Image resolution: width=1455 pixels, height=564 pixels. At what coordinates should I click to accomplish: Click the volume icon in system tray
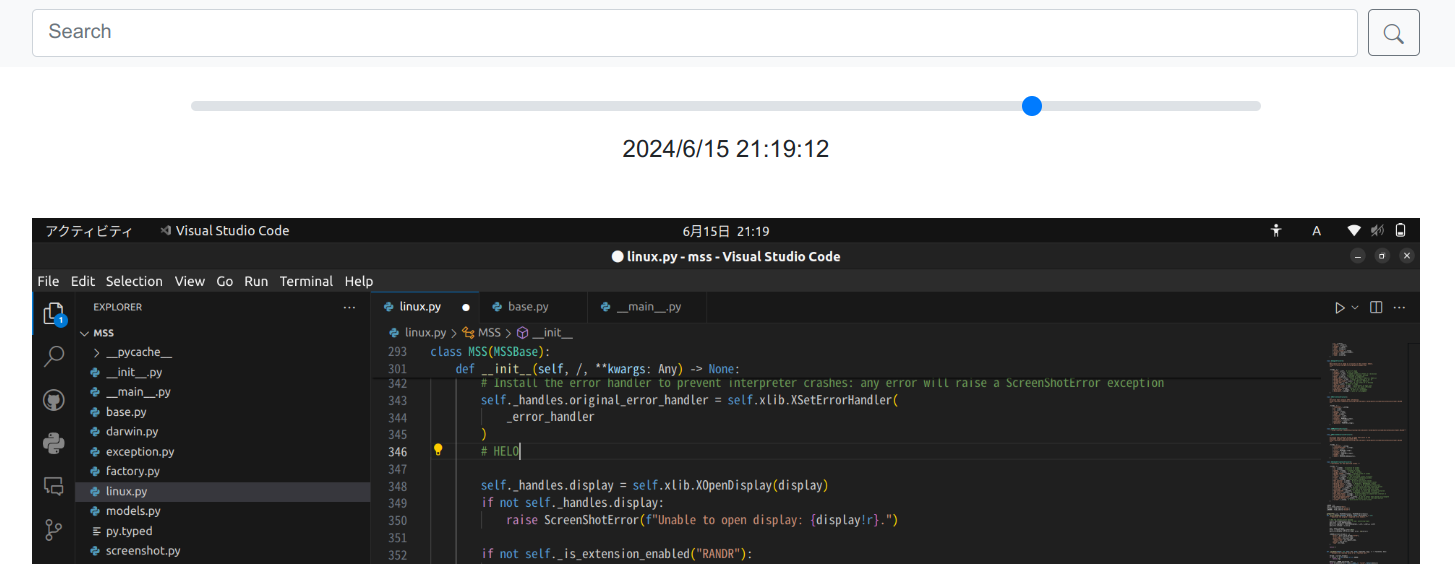1377,230
